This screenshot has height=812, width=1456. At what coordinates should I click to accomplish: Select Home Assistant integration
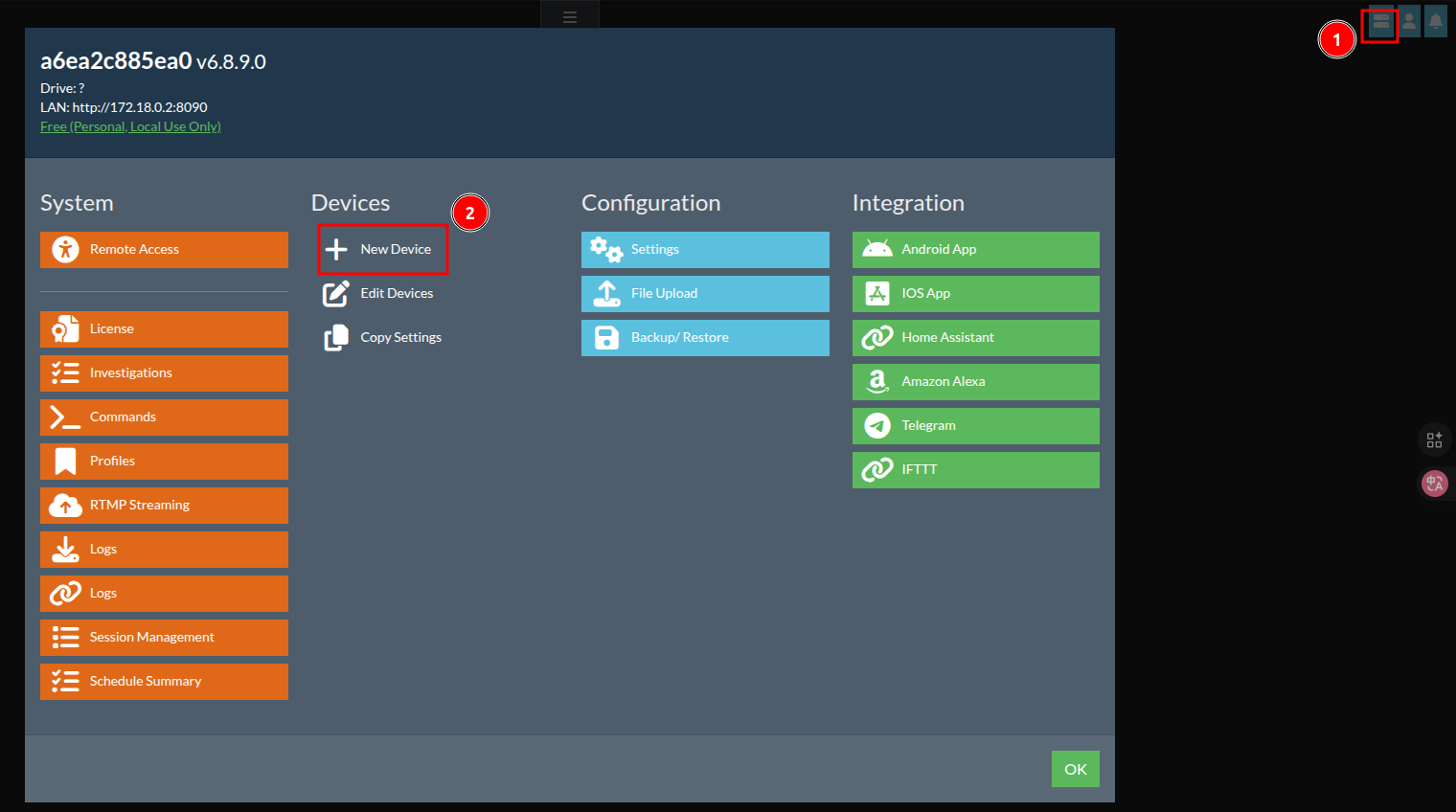pos(975,338)
